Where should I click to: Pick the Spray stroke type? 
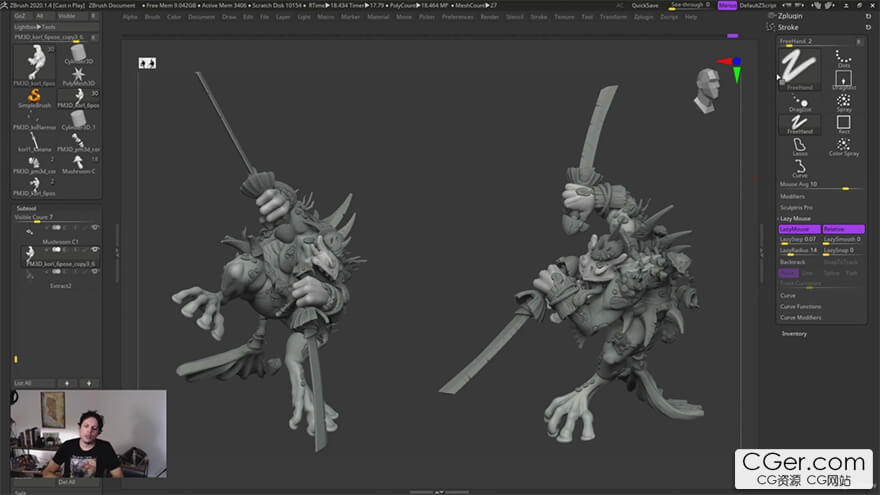point(844,103)
